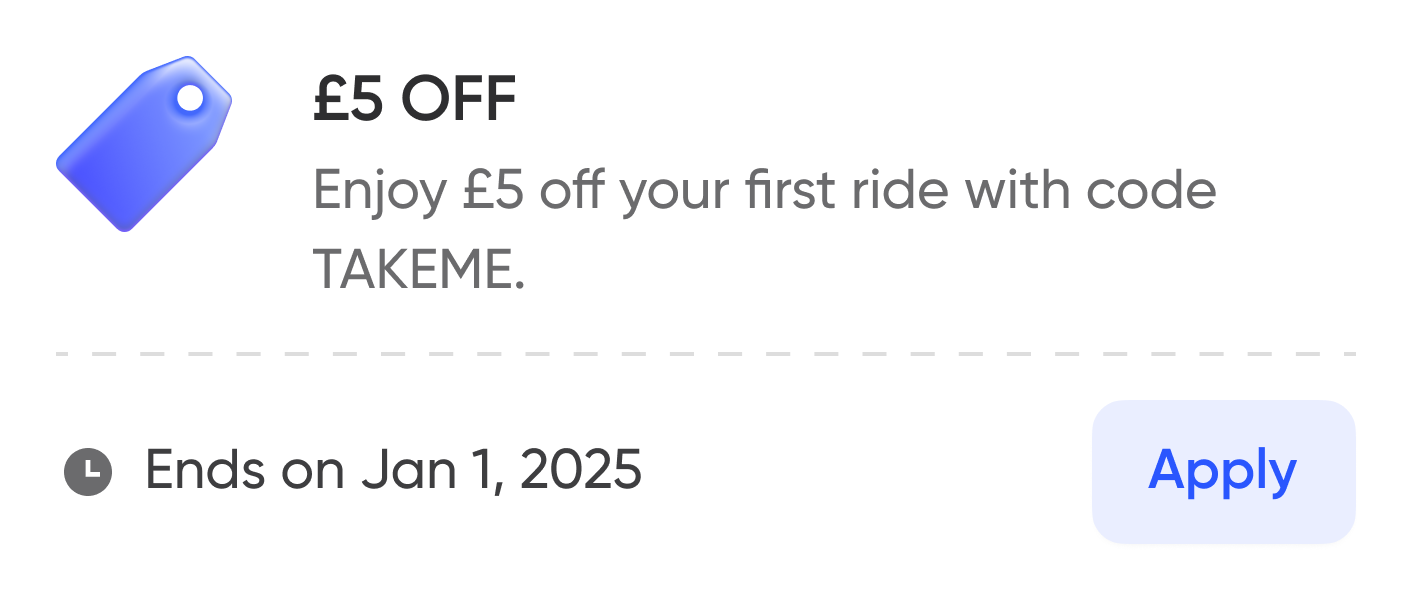Click the word 'Enjoy' in the description
This screenshot has width=1412, height=600.
(379, 192)
